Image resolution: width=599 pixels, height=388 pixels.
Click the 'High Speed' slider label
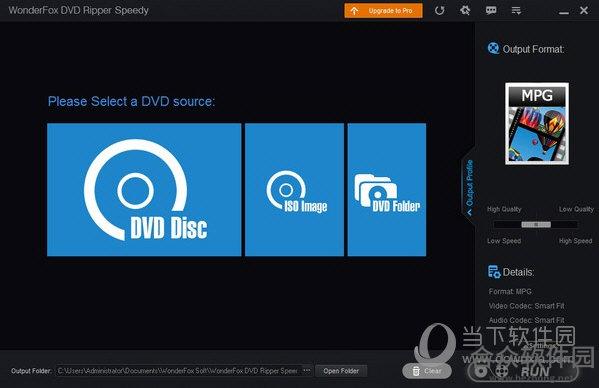click(575, 241)
